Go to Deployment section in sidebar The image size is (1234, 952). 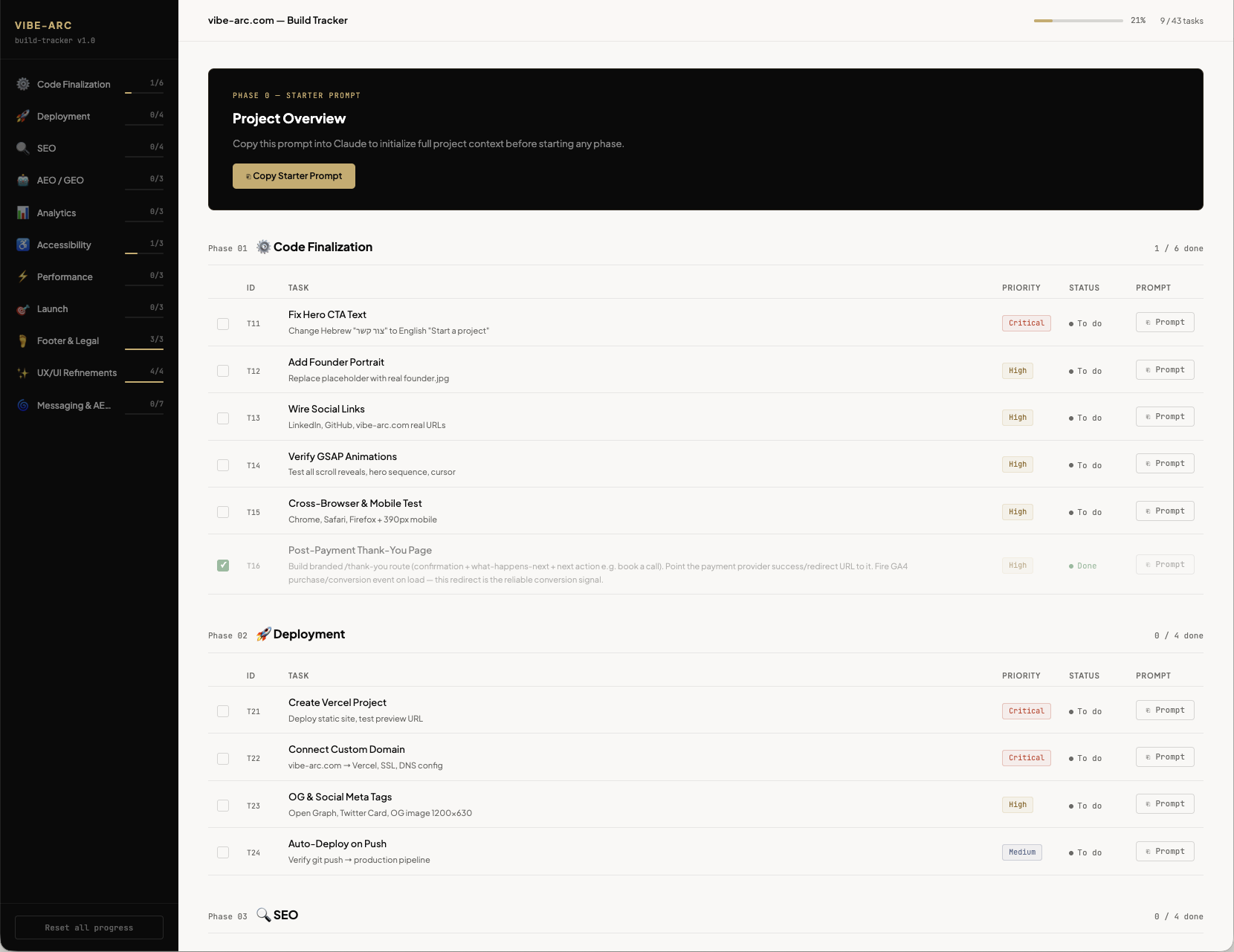coord(89,116)
